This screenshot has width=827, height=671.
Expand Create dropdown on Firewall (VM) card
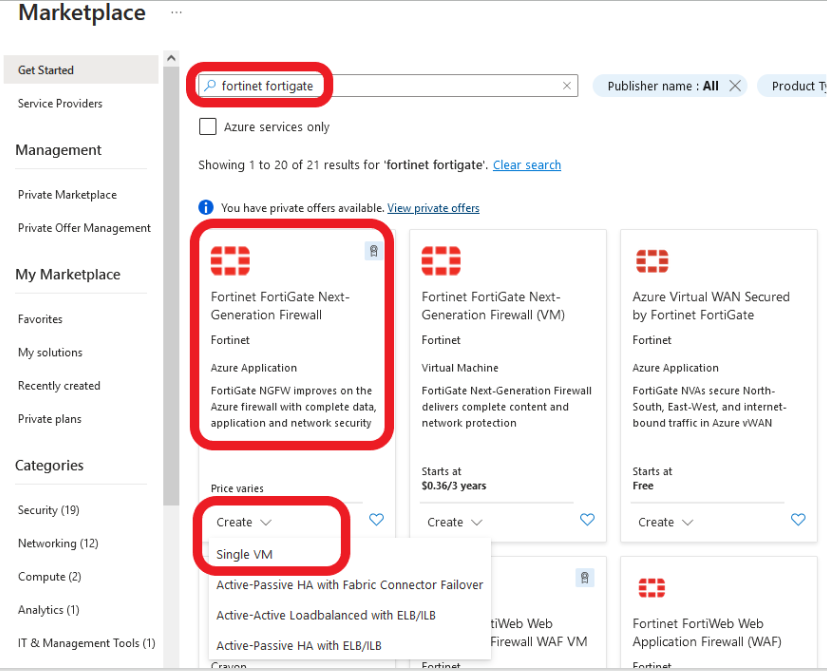tap(455, 522)
